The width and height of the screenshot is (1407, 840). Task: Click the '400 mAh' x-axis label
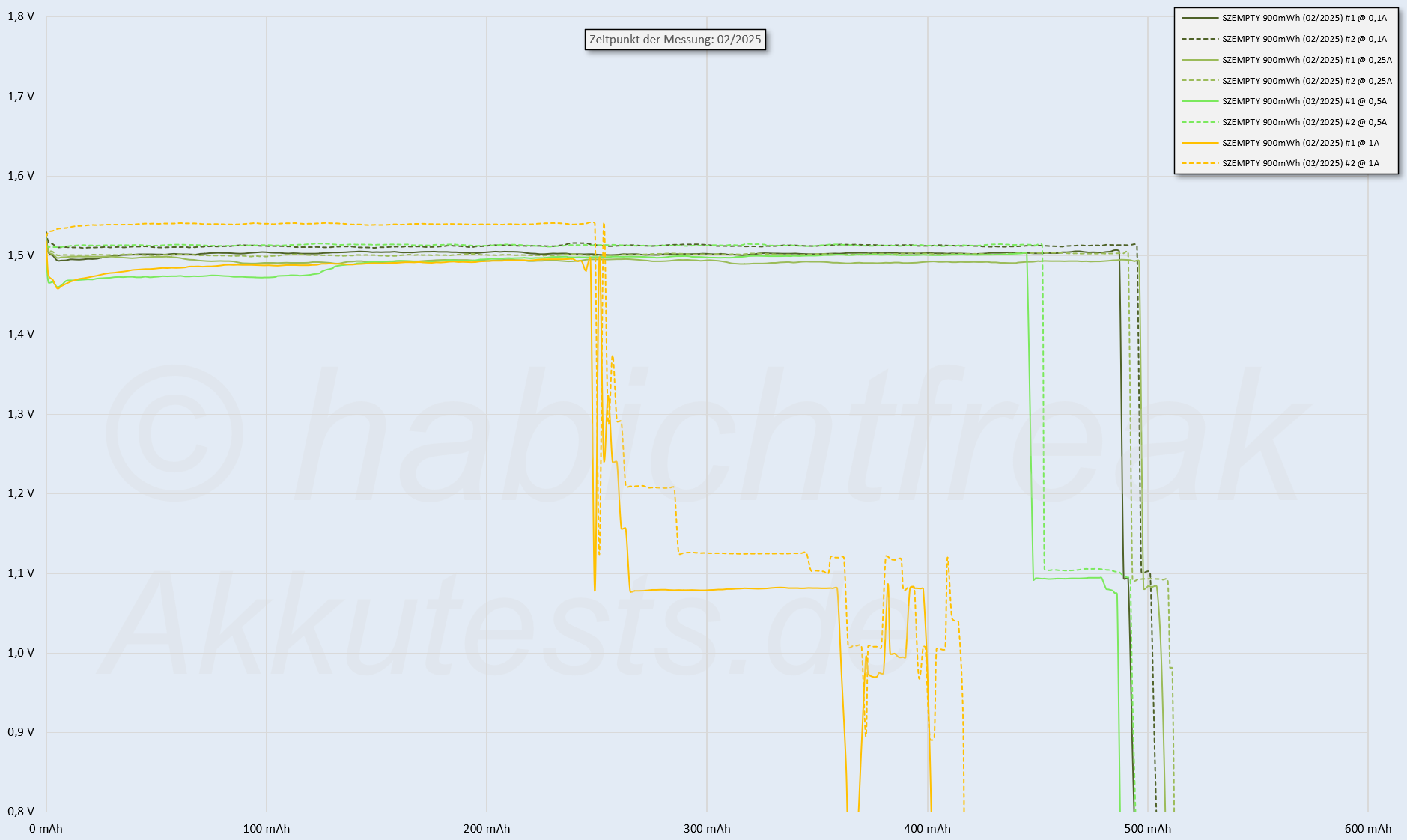(927, 829)
